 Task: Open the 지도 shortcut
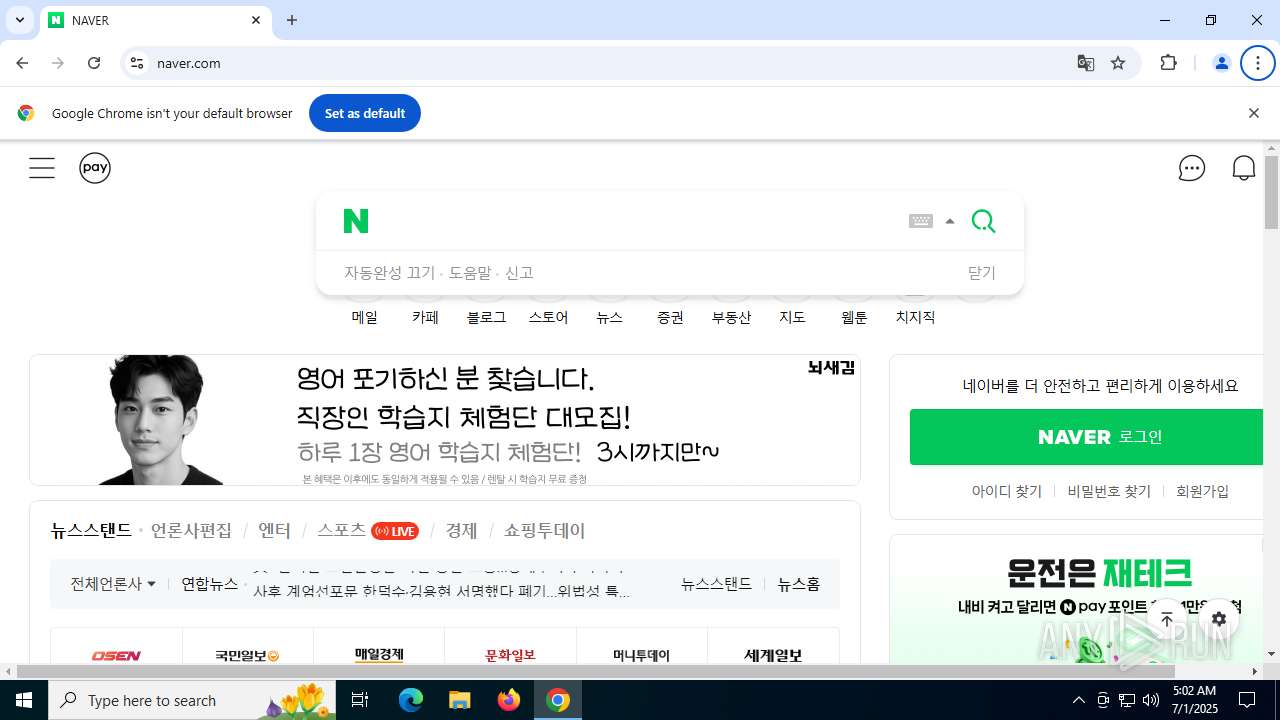click(x=792, y=317)
